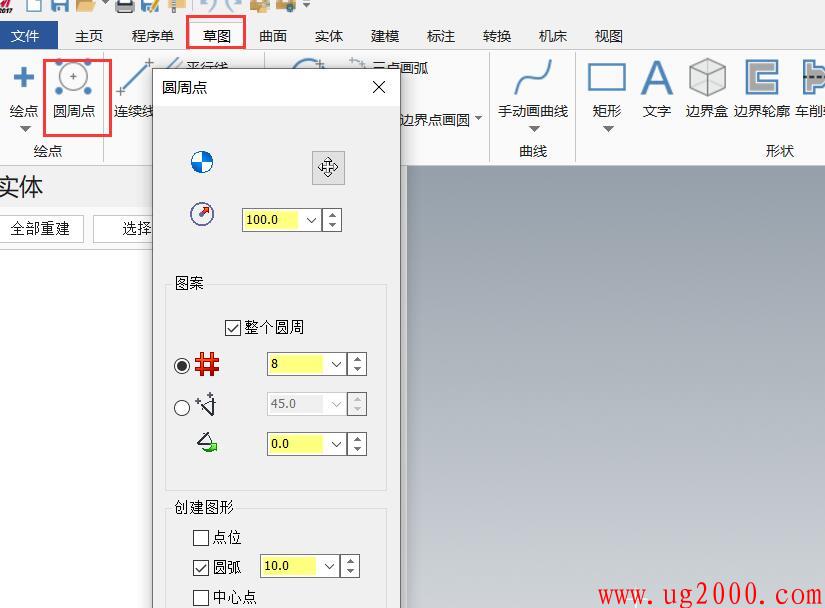Expand the 矩形 dropdown arrow

[606, 128]
